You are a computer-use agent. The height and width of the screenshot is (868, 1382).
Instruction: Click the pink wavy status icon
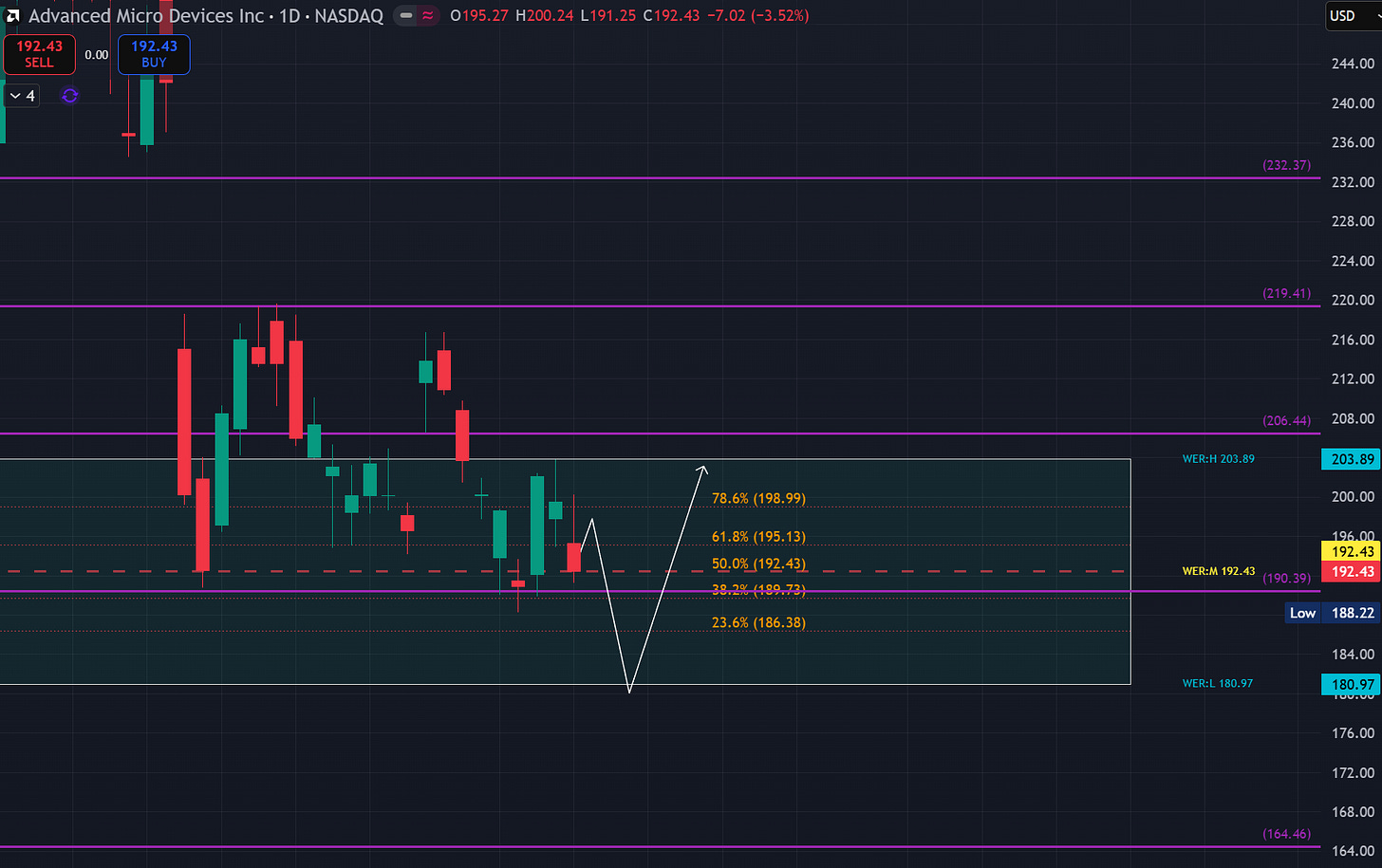pyautogui.click(x=429, y=15)
